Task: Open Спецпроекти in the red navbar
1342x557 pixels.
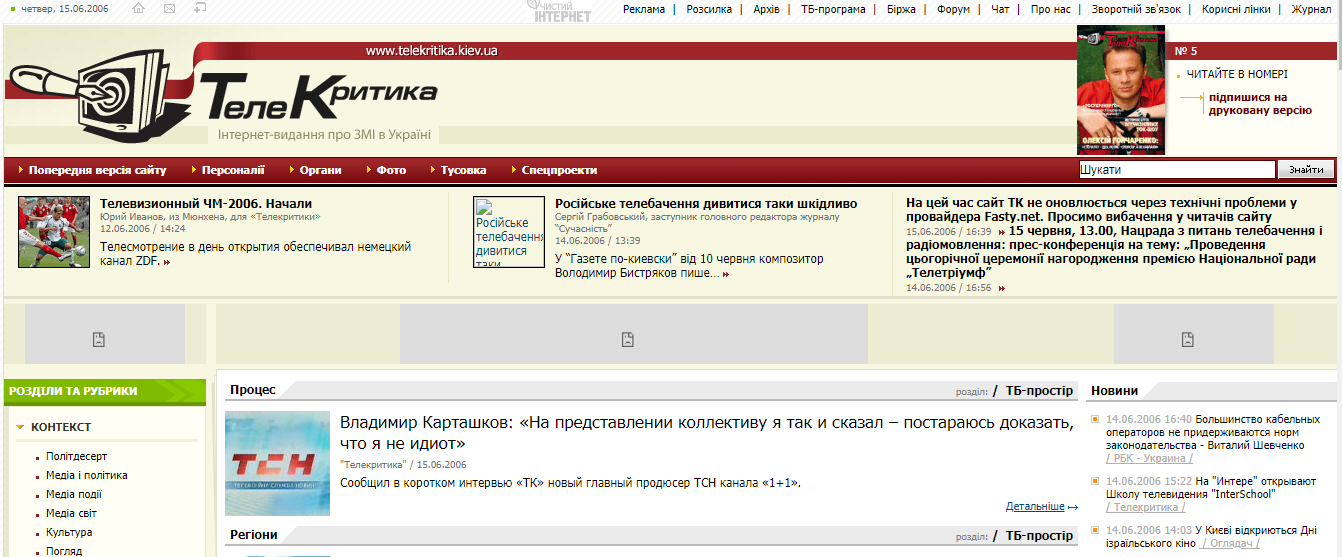Action: [x=559, y=170]
